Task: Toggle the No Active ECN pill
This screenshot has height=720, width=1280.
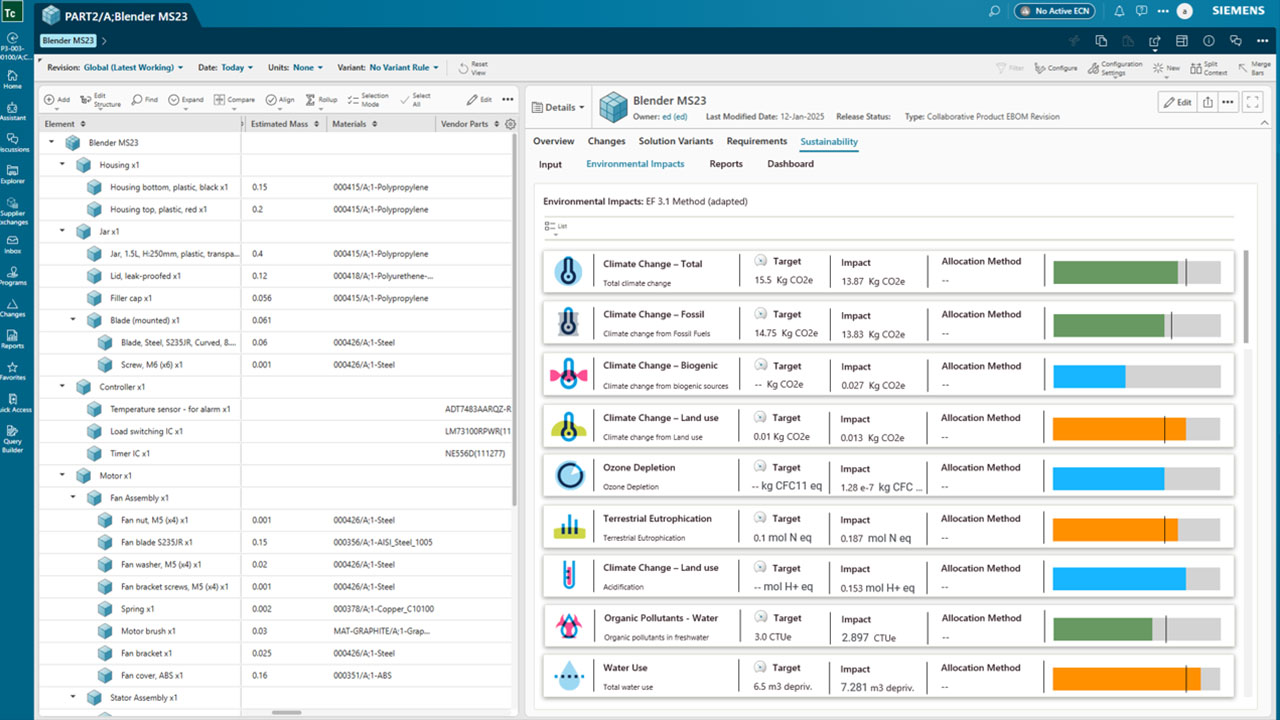Action: 1054,11
